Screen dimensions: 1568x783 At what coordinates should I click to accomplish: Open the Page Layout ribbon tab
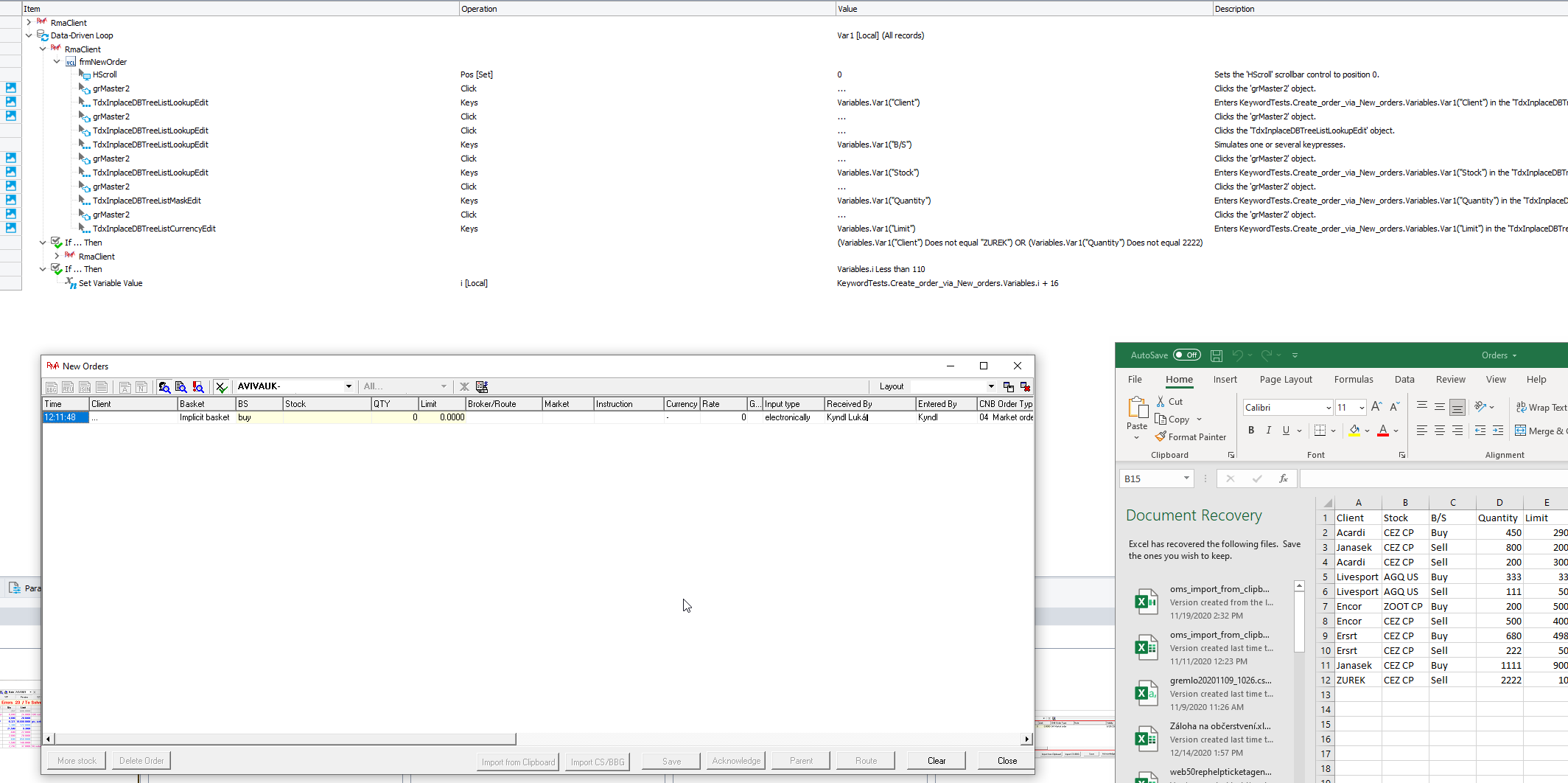point(1285,380)
